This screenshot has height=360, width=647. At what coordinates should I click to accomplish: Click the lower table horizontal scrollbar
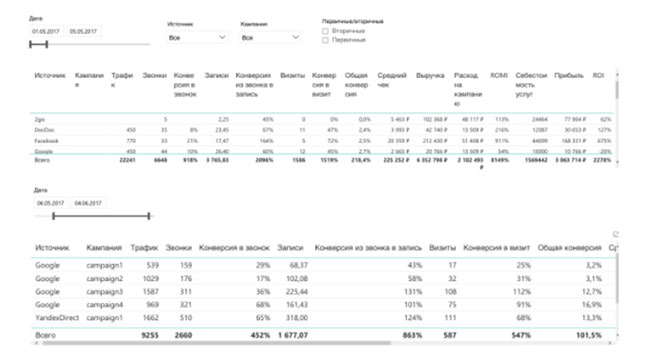point(217,343)
